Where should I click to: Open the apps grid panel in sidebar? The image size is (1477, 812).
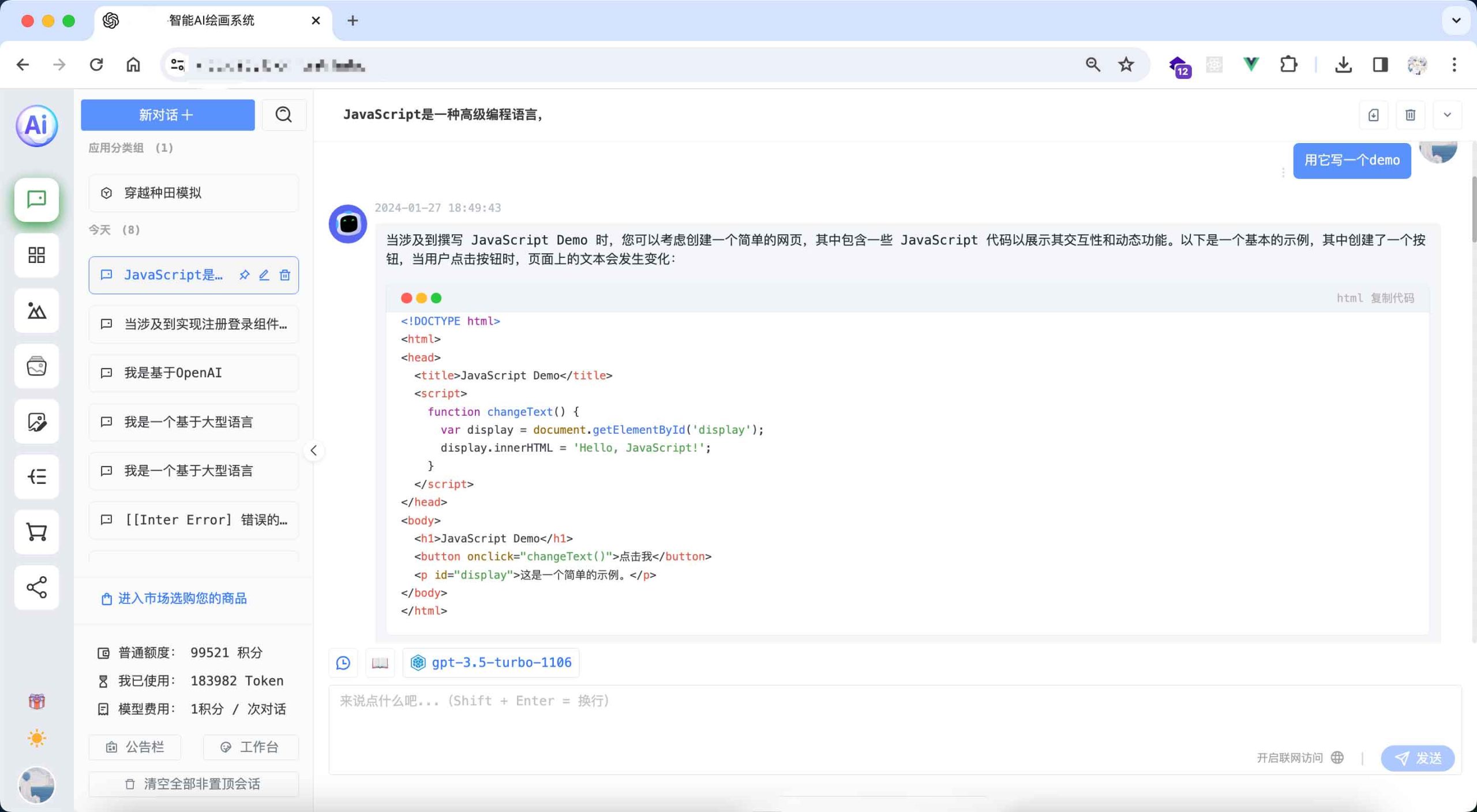(36, 255)
